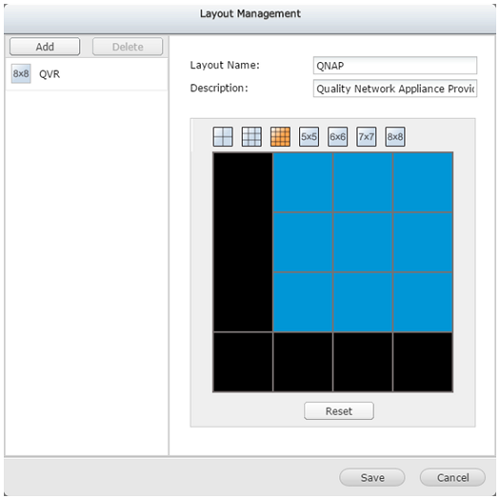Select the 3x3 grid layout icon
The width and height of the screenshot is (500, 499).
click(251, 137)
